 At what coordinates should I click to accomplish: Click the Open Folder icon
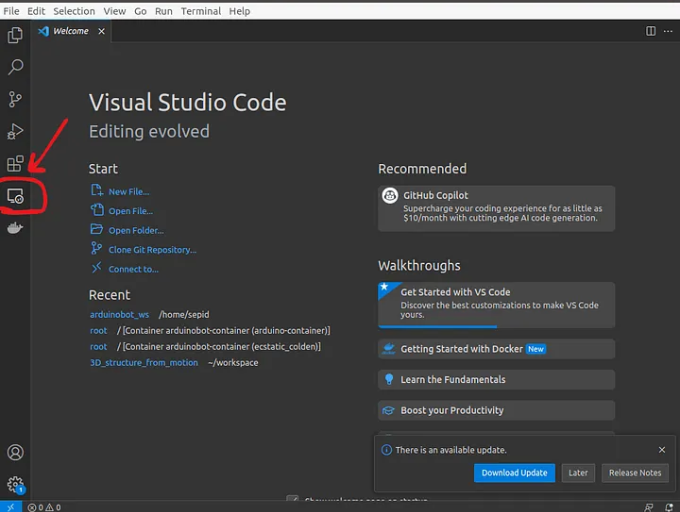[96, 229]
